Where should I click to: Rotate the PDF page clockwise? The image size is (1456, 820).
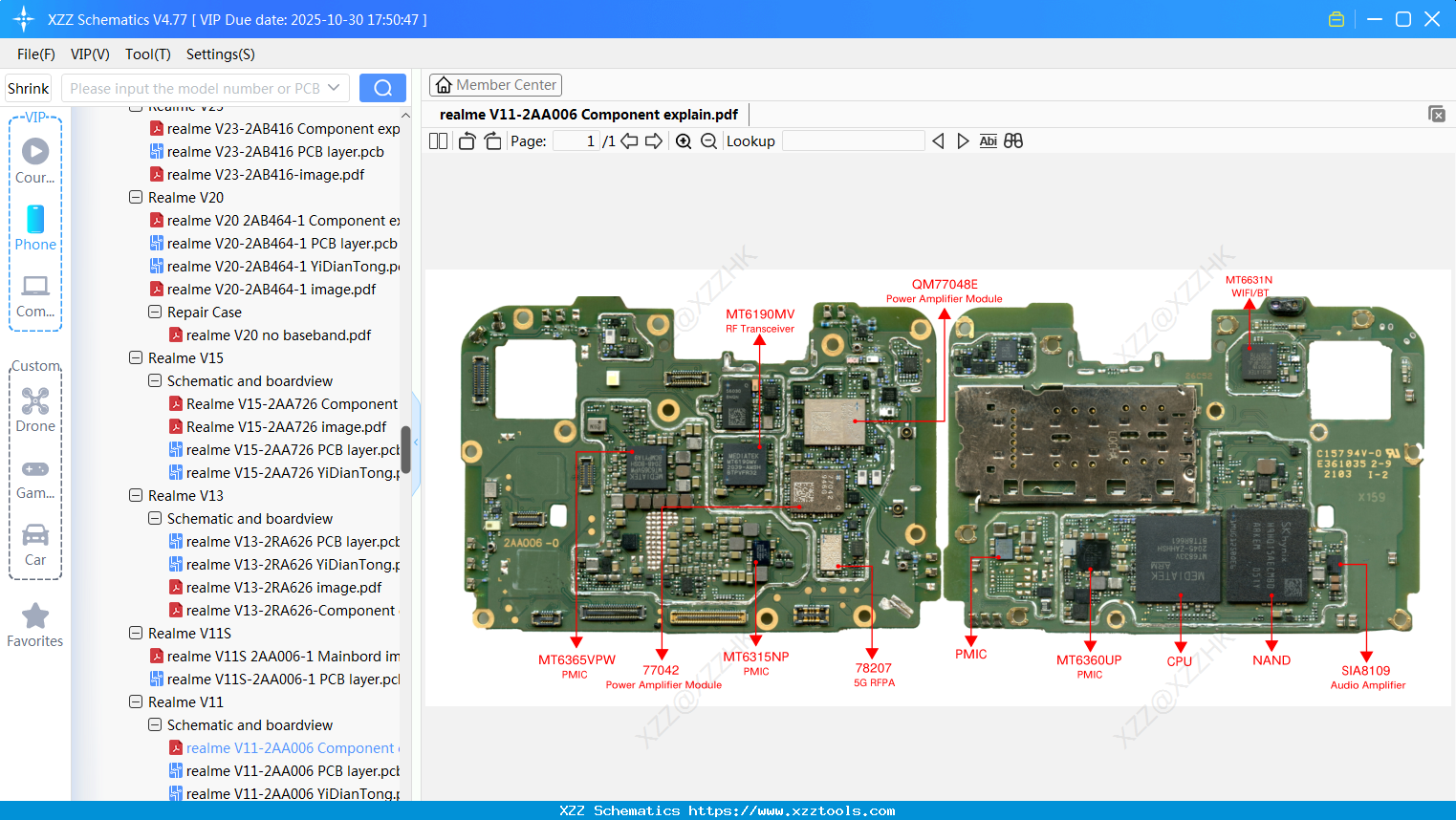point(491,140)
